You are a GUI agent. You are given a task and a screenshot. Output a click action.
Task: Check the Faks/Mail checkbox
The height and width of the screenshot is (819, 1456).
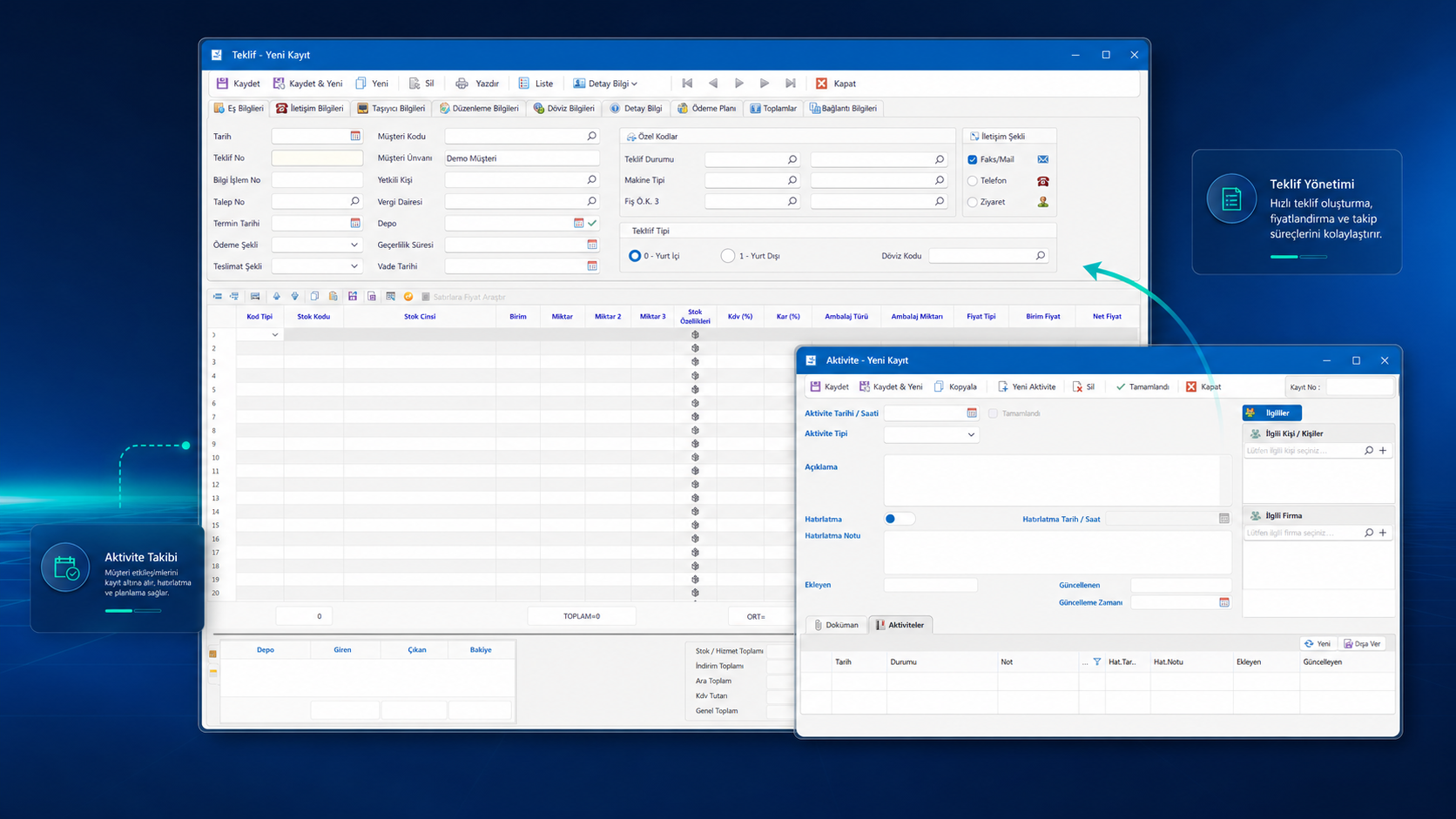(973, 159)
